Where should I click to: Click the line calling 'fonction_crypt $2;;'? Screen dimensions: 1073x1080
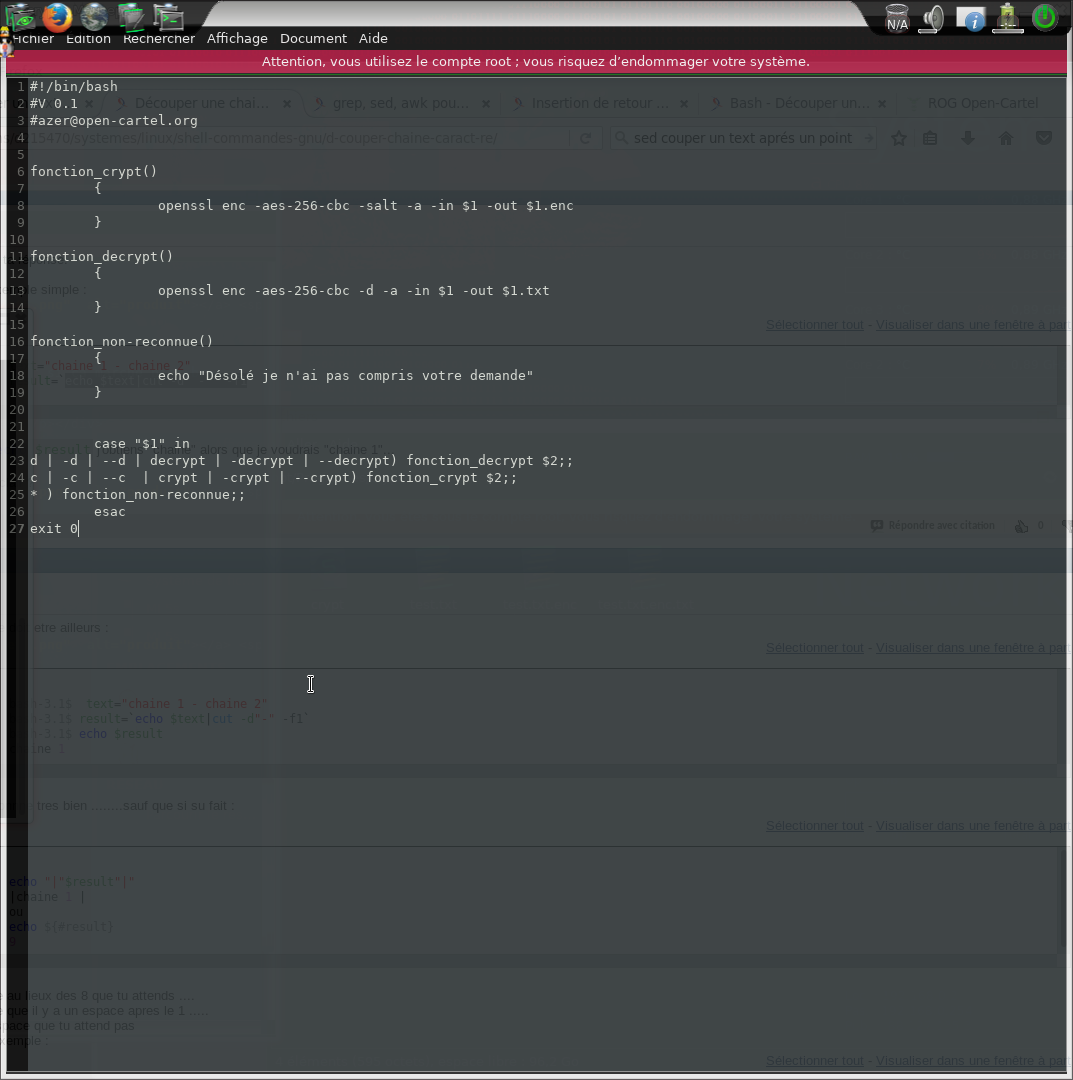pyautogui.click(x=273, y=478)
